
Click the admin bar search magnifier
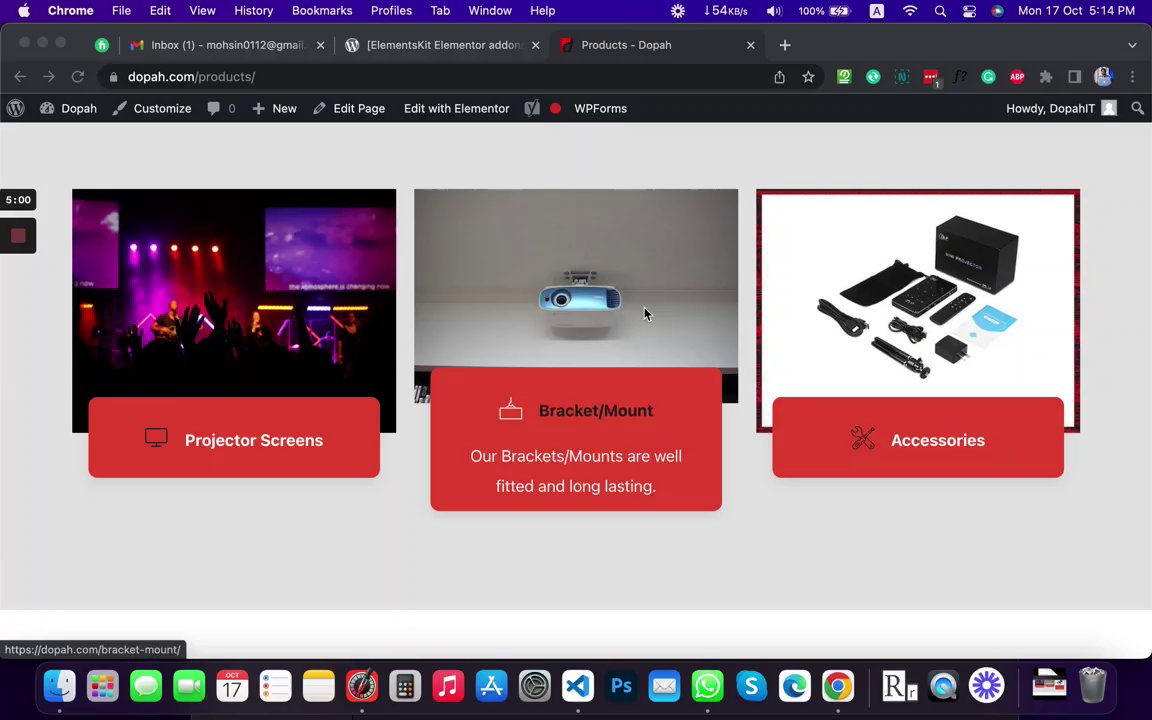(x=1137, y=108)
